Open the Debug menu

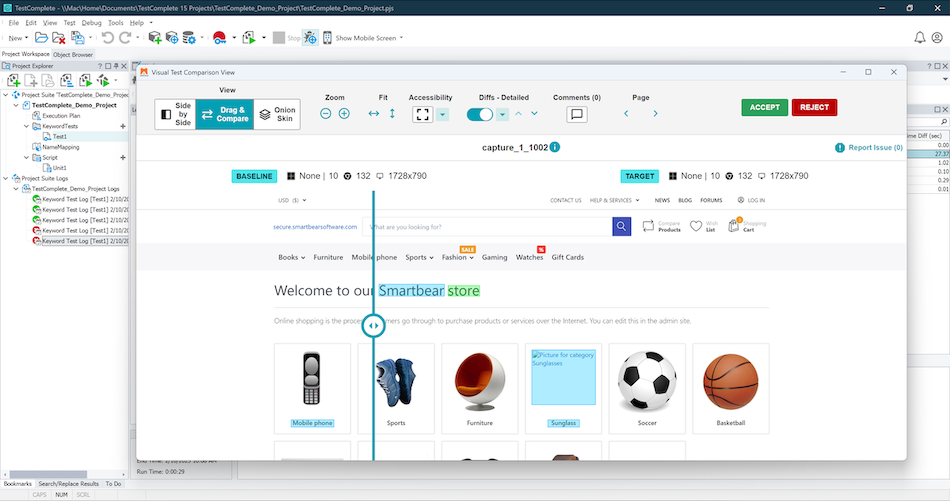pos(91,22)
